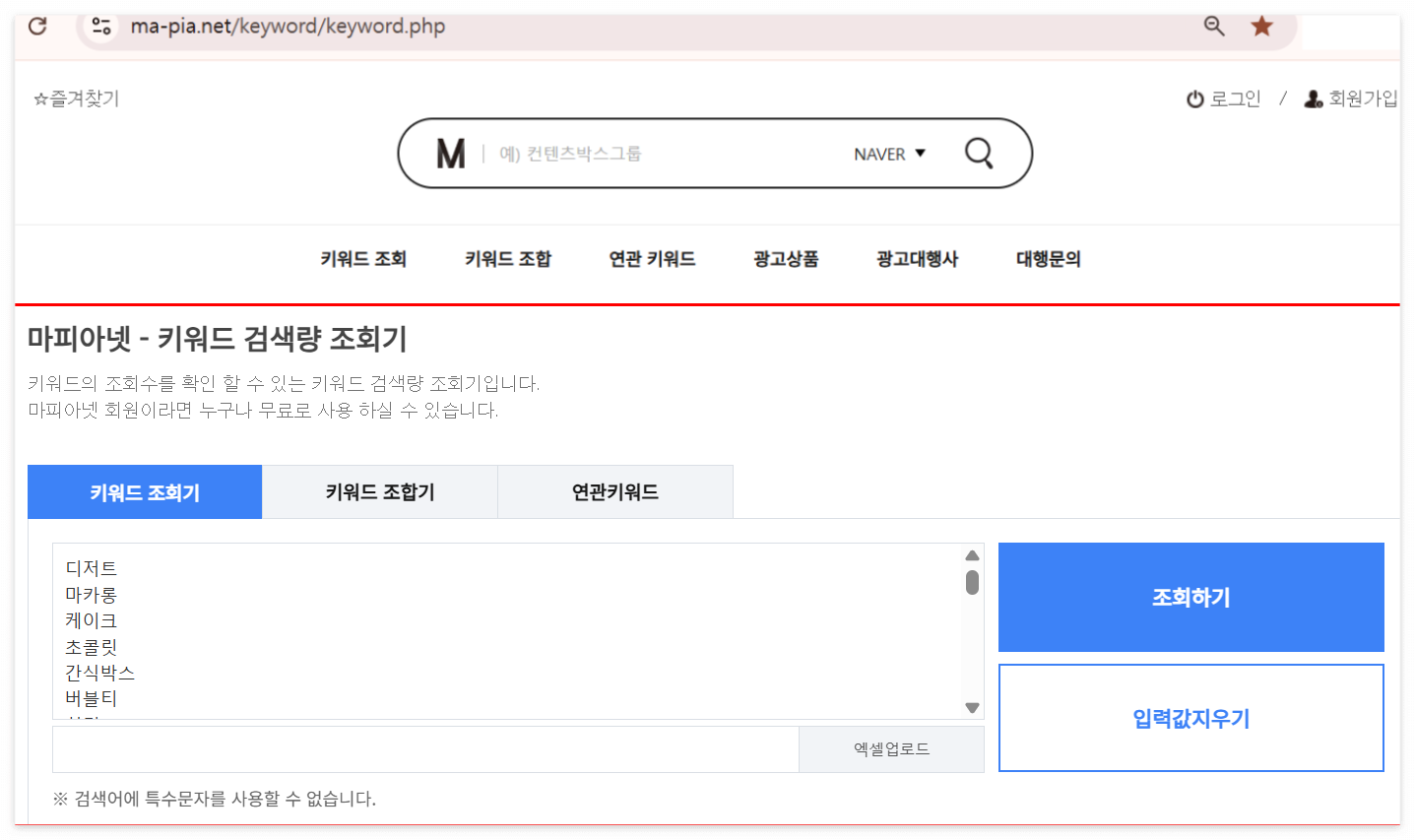The width and height of the screenshot is (1415, 840).
Task: Click the 조회하기 search button
Action: (1190, 597)
